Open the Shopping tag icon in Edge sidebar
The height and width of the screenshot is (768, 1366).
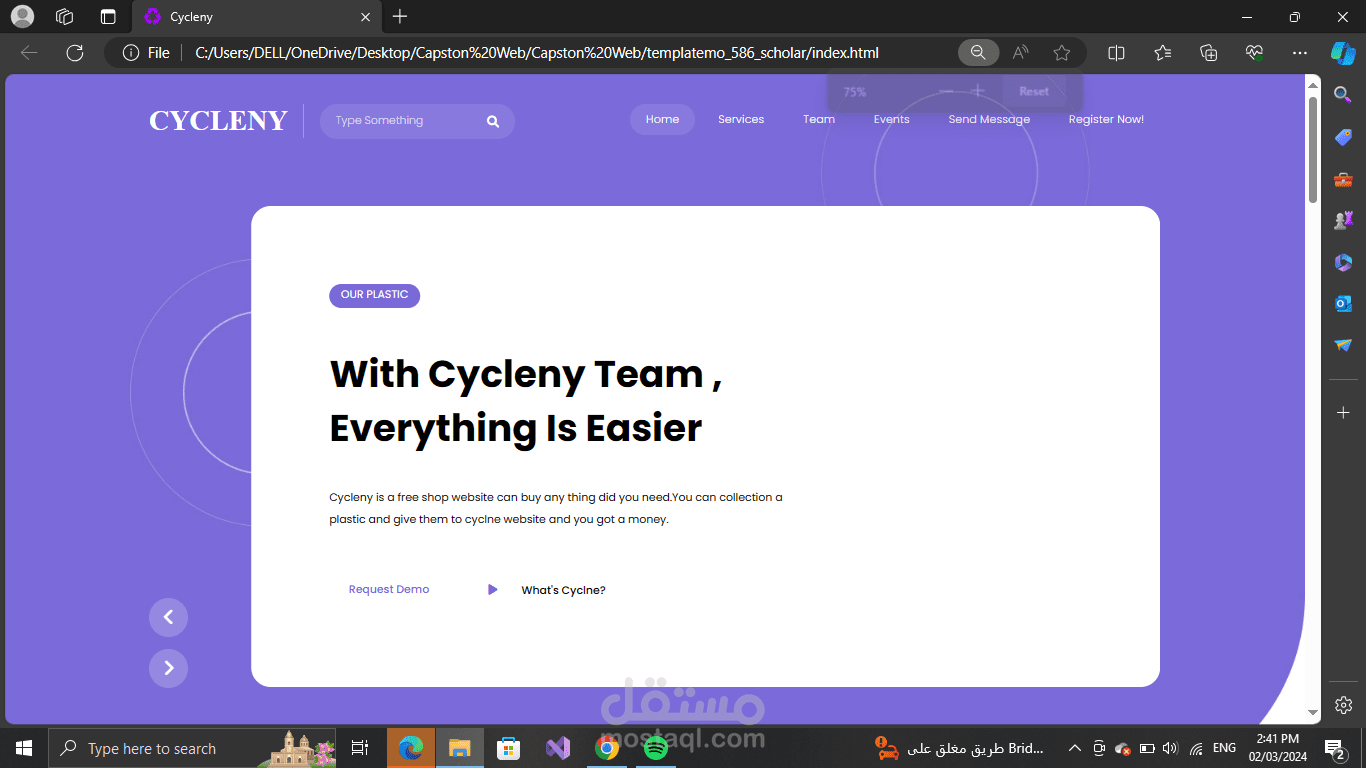1343,137
